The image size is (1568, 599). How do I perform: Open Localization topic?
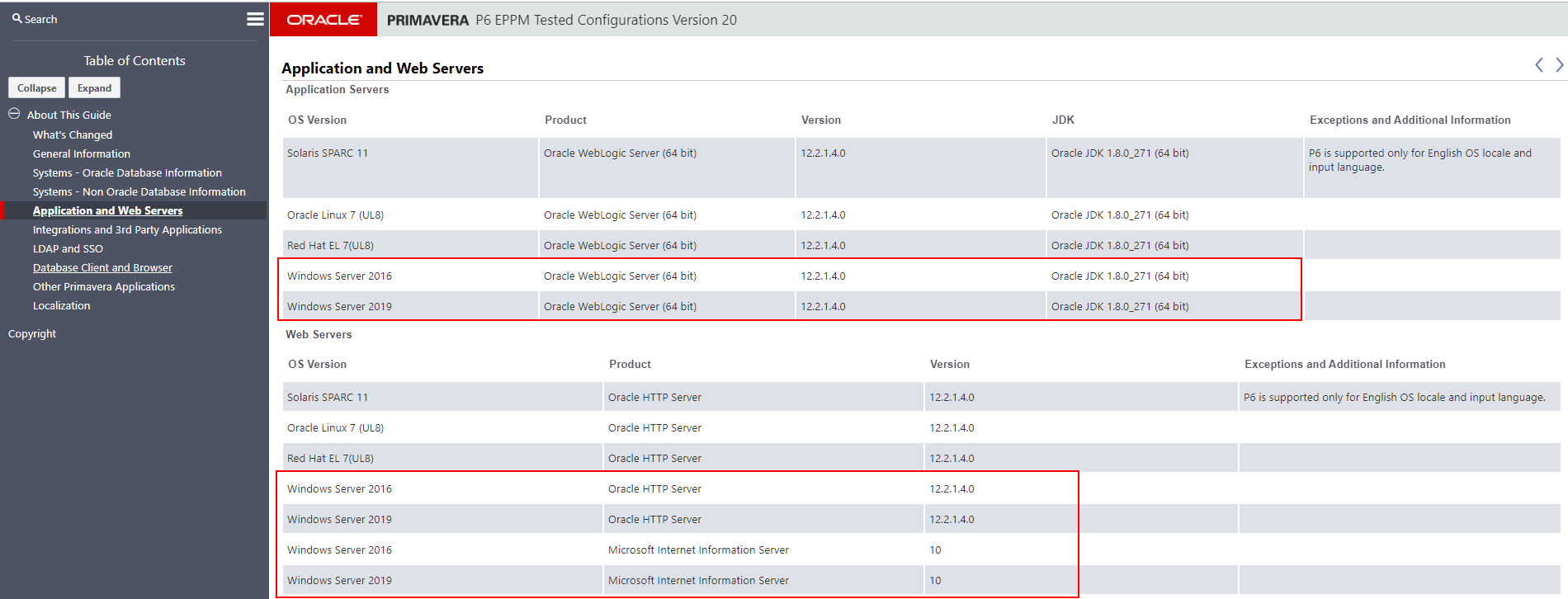click(x=62, y=305)
